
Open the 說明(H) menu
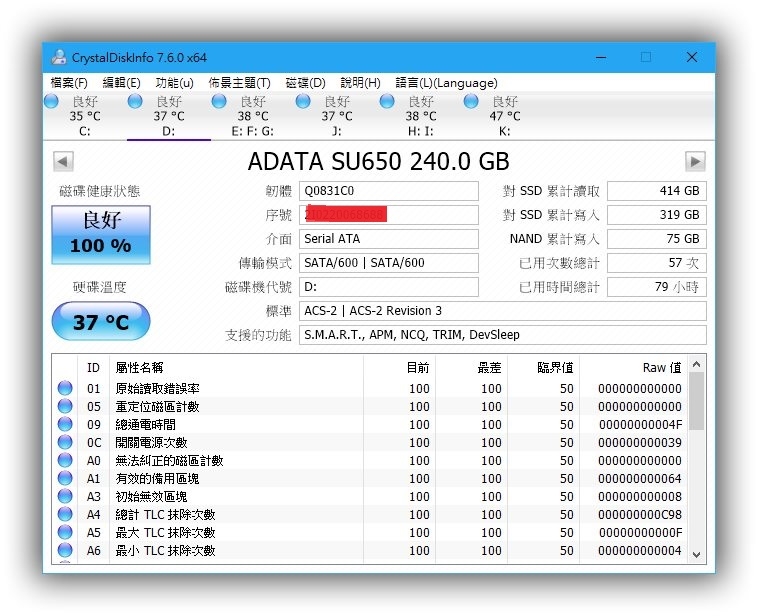click(360, 83)
